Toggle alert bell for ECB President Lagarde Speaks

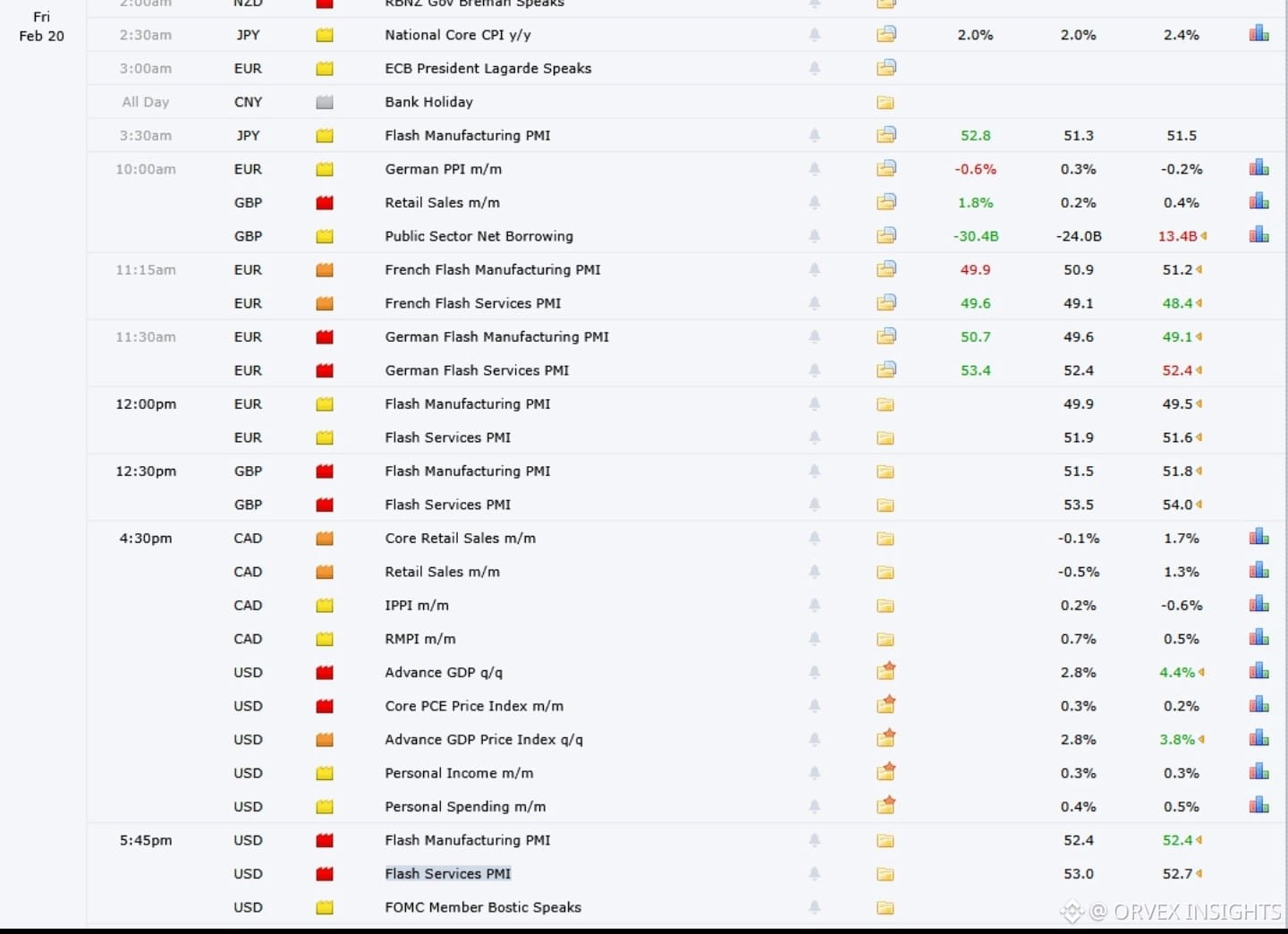pyautogui.click(x=814, y=68)
